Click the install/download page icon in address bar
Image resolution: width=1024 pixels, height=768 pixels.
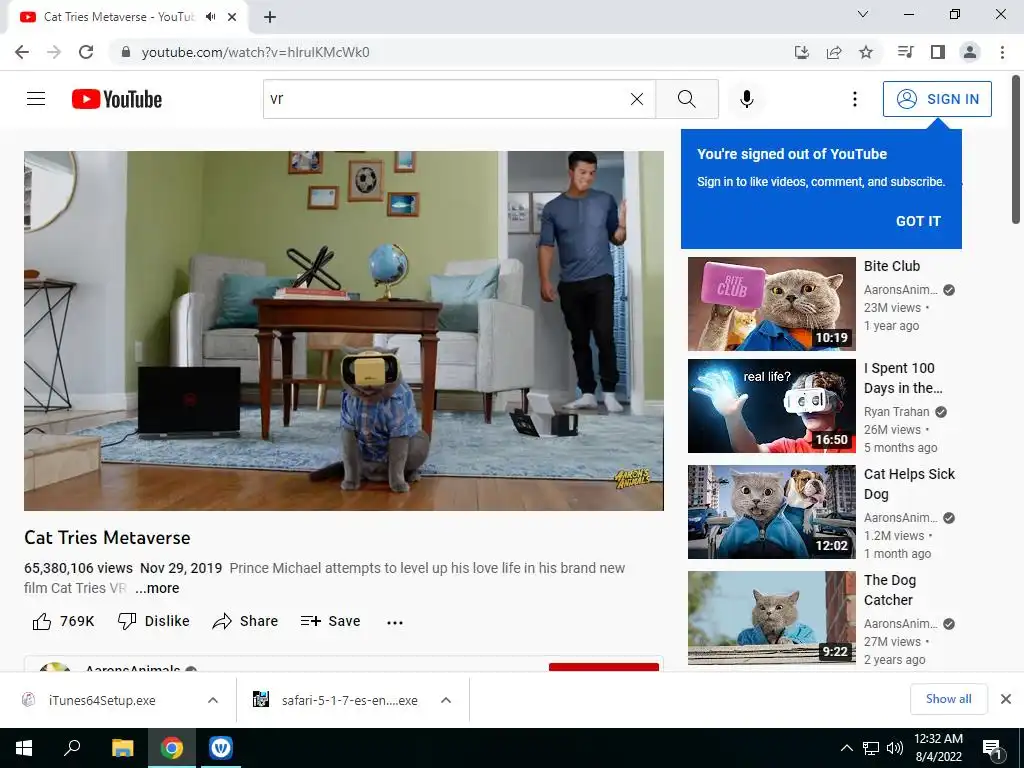[802, 52]
